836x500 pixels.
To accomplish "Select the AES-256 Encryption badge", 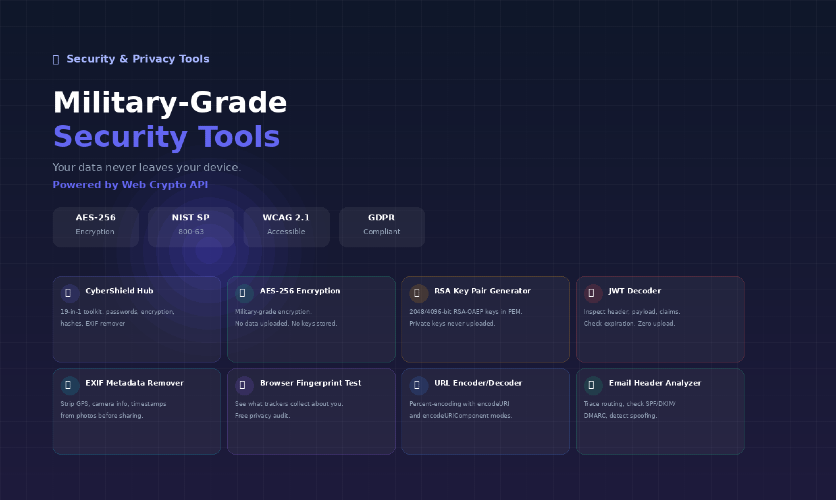I will 96,227.
